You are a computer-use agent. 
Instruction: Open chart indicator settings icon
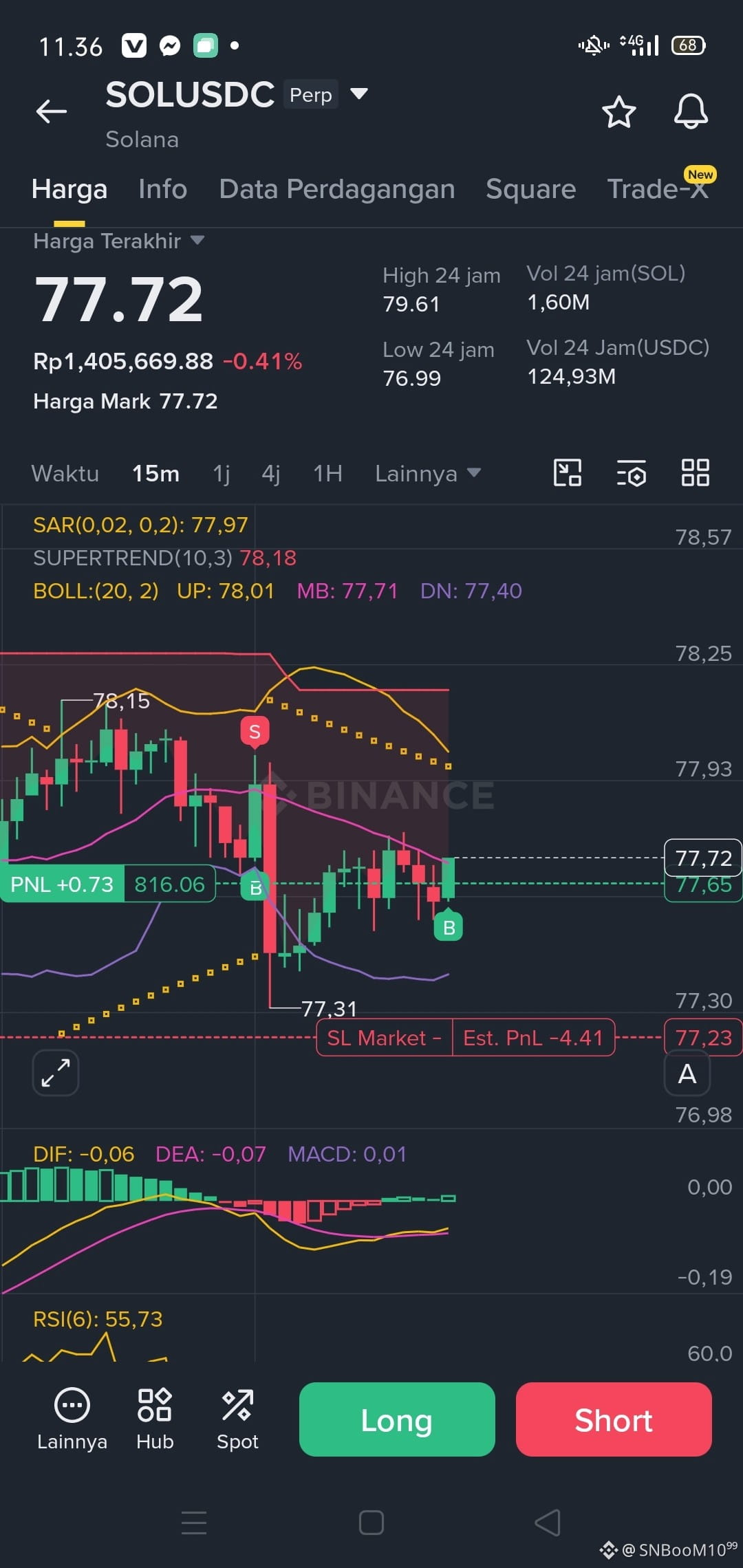[632, 473]
